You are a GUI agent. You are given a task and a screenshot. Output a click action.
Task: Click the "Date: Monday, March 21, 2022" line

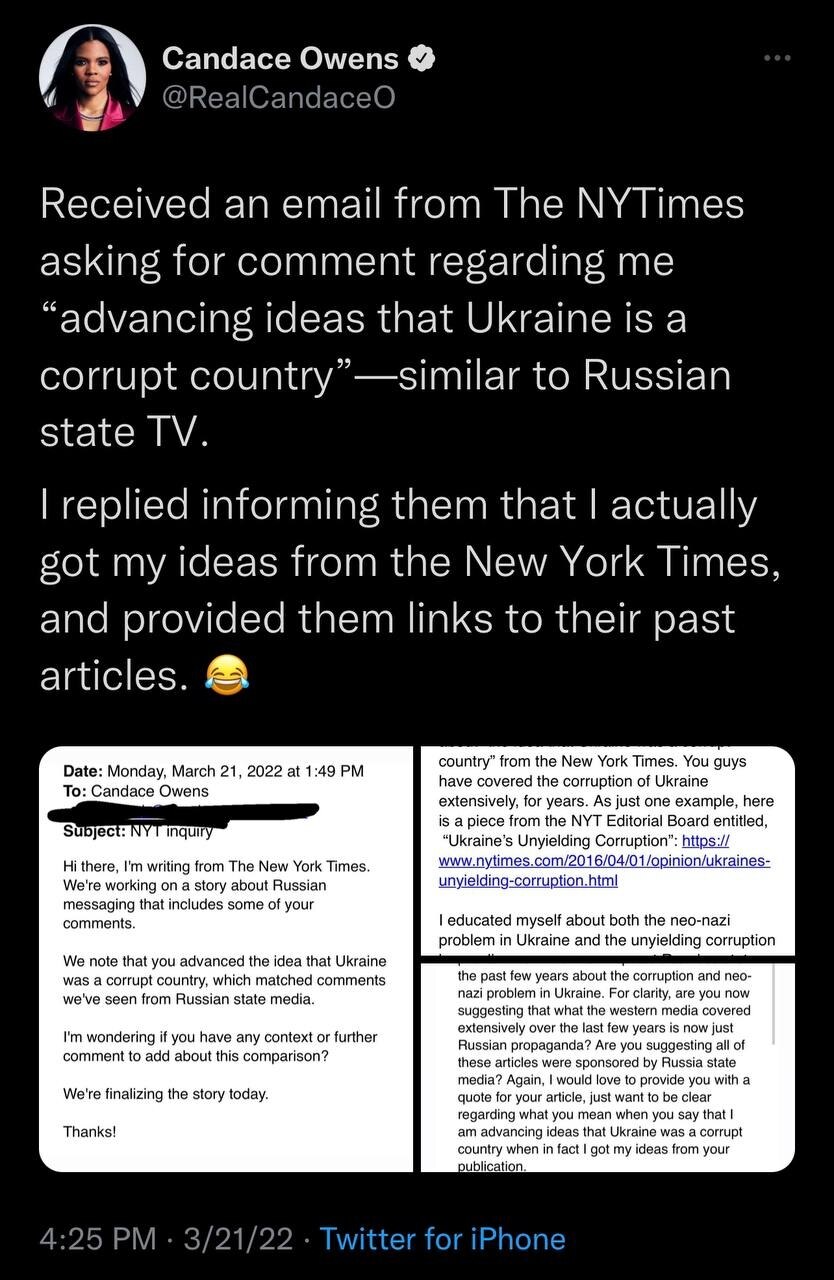click(x=213, y=771)
